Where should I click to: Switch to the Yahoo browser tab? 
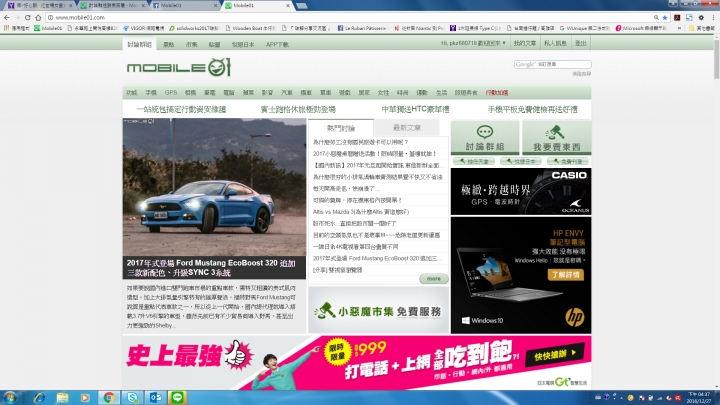coord(39,6)
